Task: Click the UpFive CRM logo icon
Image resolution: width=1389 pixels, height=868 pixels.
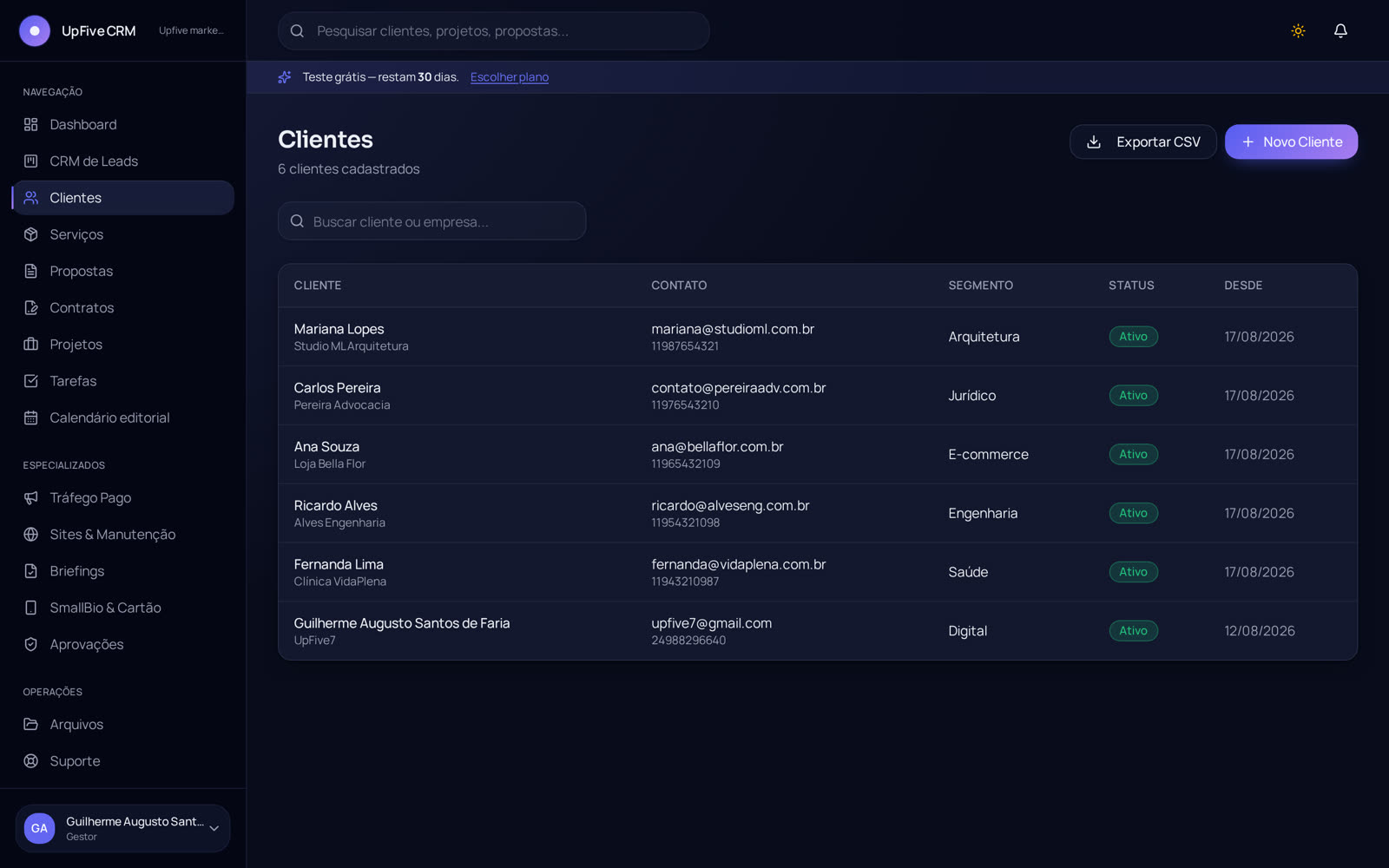Action: [x=35, y=30]
